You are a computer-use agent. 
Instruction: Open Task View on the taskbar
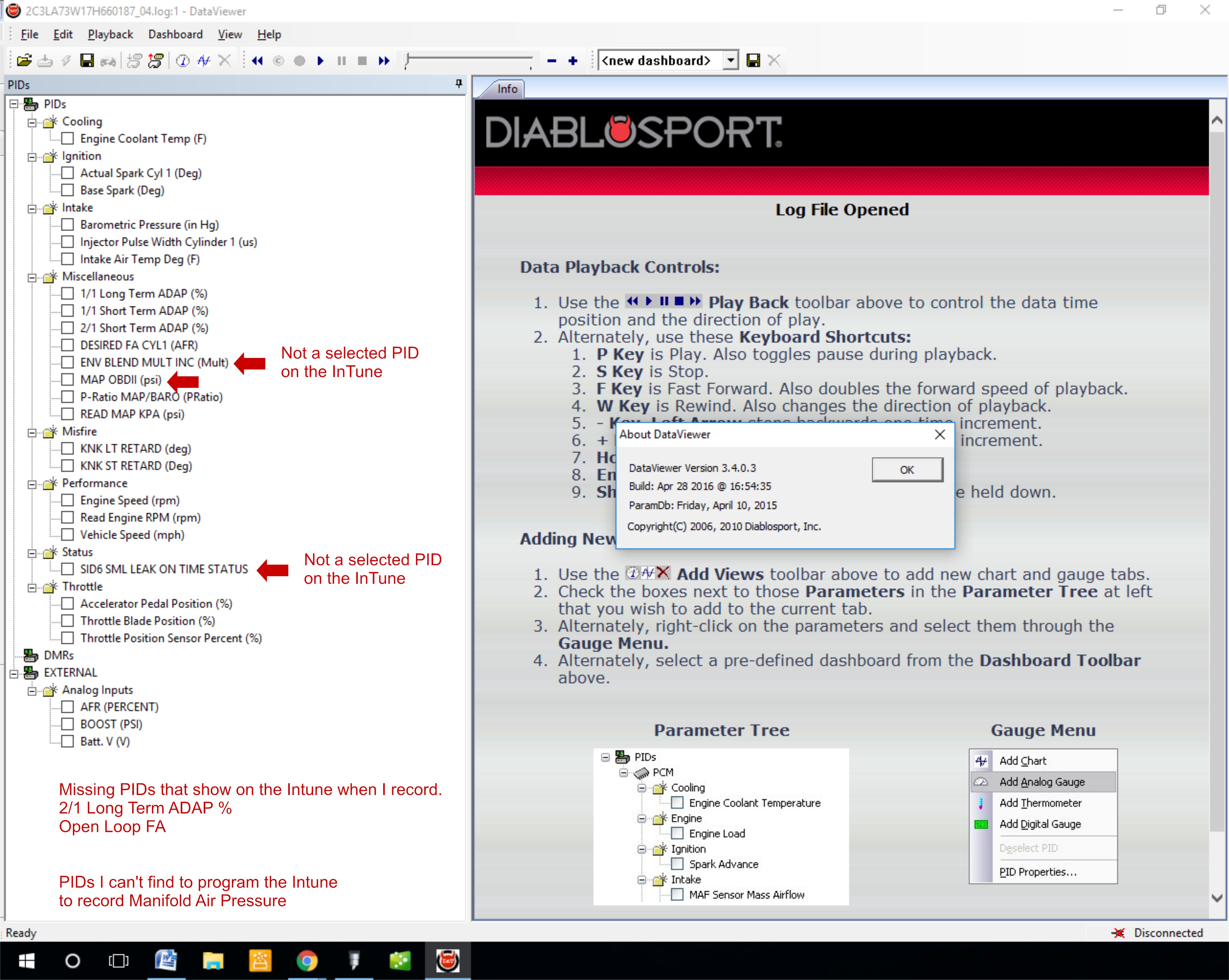point(119,961)
